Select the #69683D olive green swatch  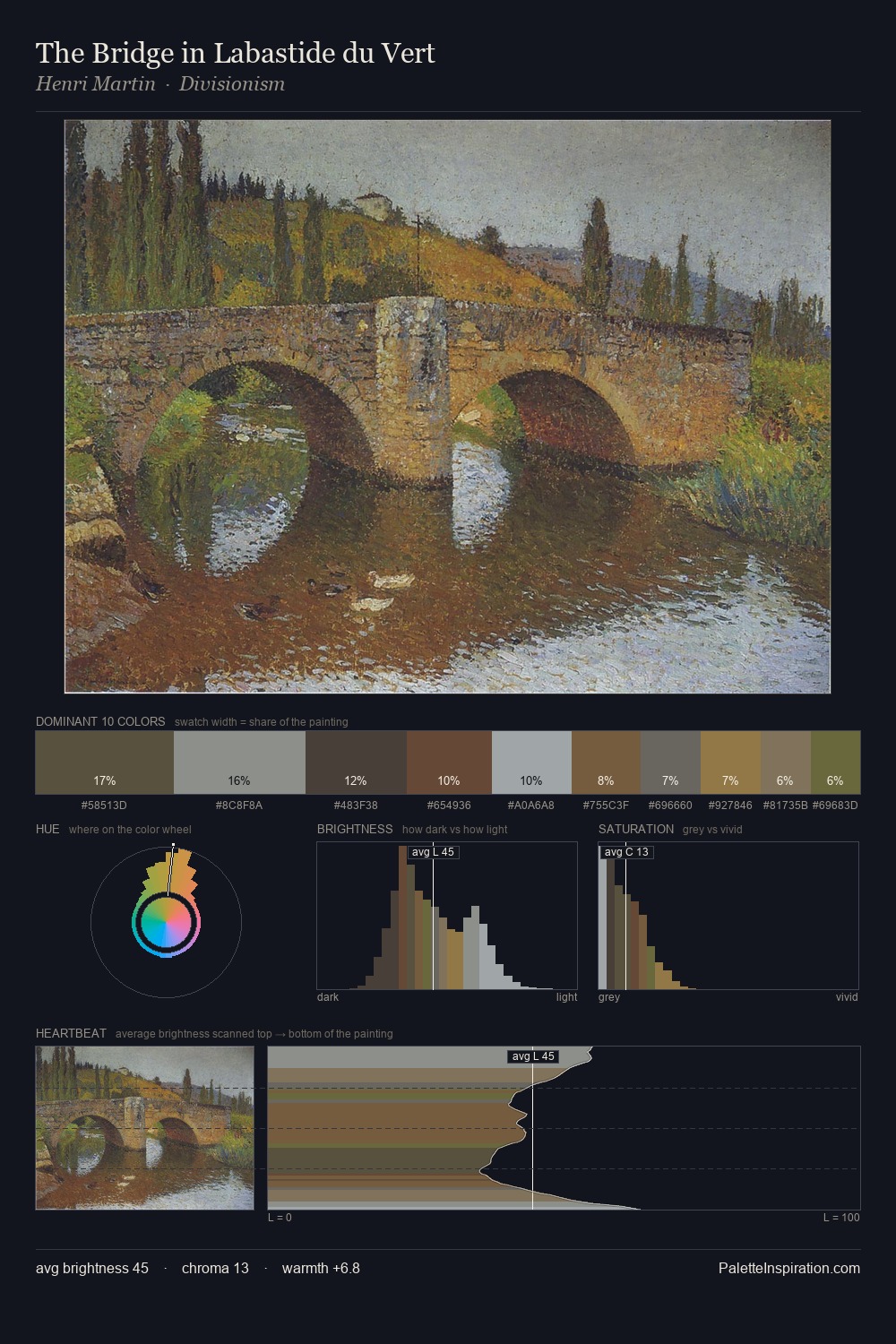pos(835,762)
